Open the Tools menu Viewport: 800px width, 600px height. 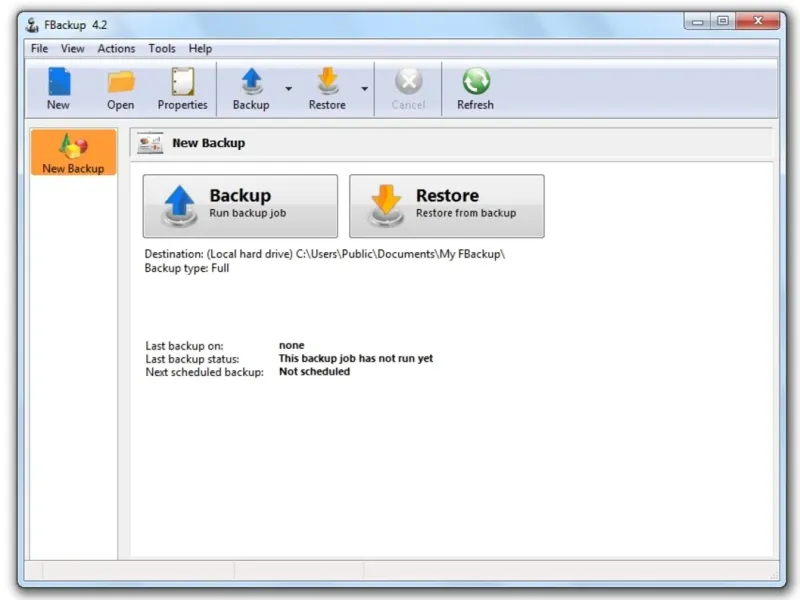coord(162,48)
